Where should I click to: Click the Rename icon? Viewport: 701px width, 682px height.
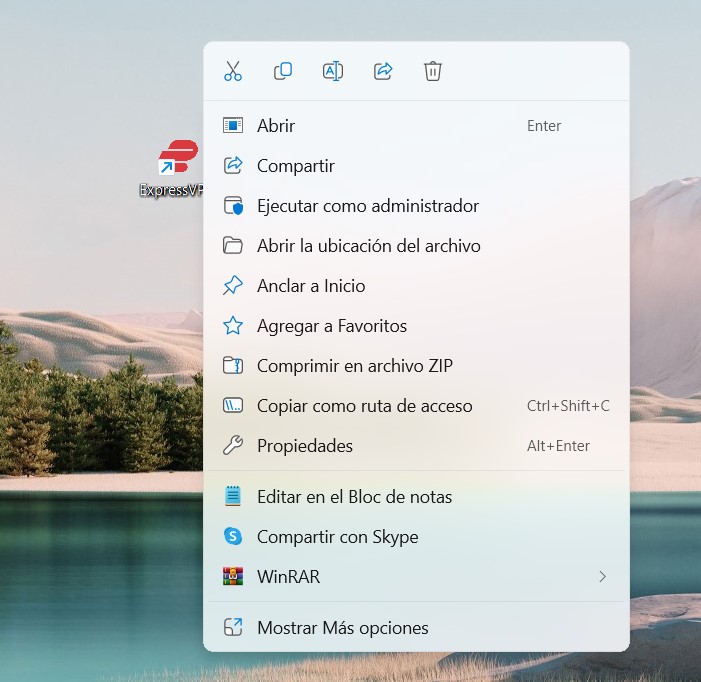coord(333,71)
